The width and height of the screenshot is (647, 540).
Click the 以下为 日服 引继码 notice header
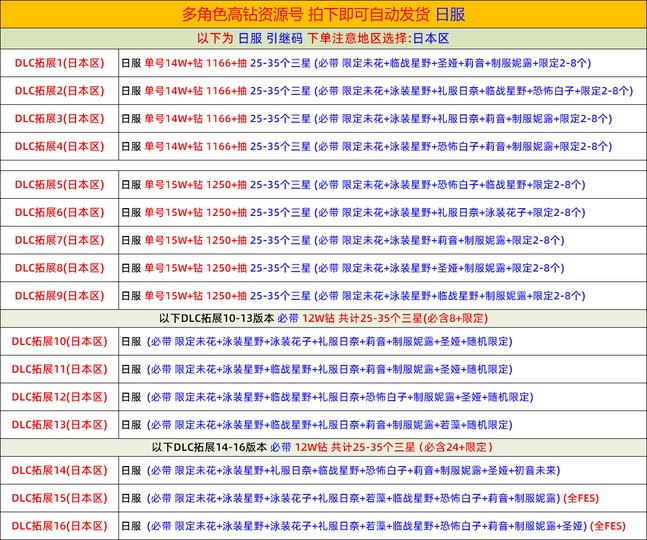[x=323, y=38]
